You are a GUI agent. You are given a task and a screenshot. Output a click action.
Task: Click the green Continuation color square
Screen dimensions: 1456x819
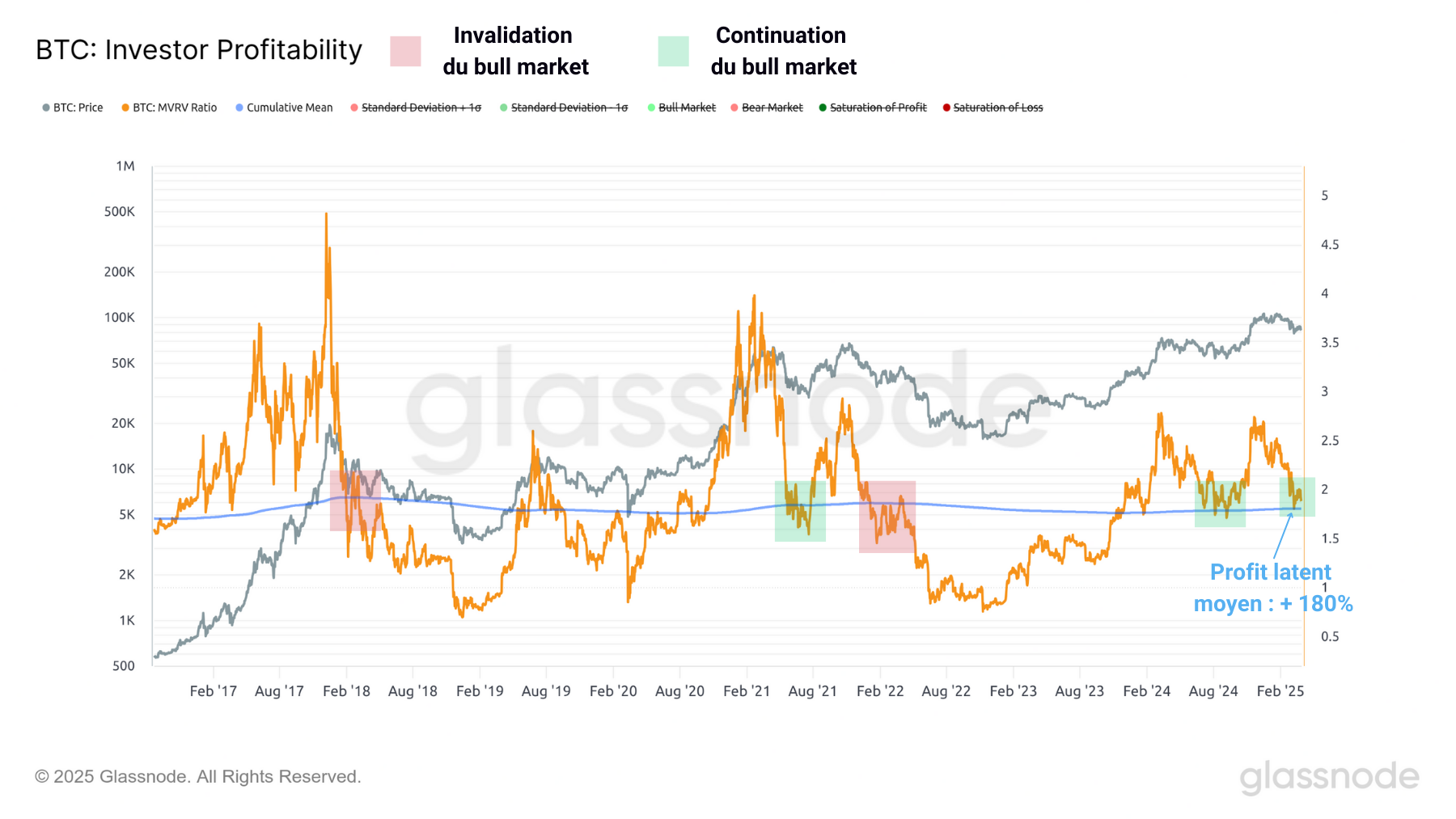tap(673, 51)
